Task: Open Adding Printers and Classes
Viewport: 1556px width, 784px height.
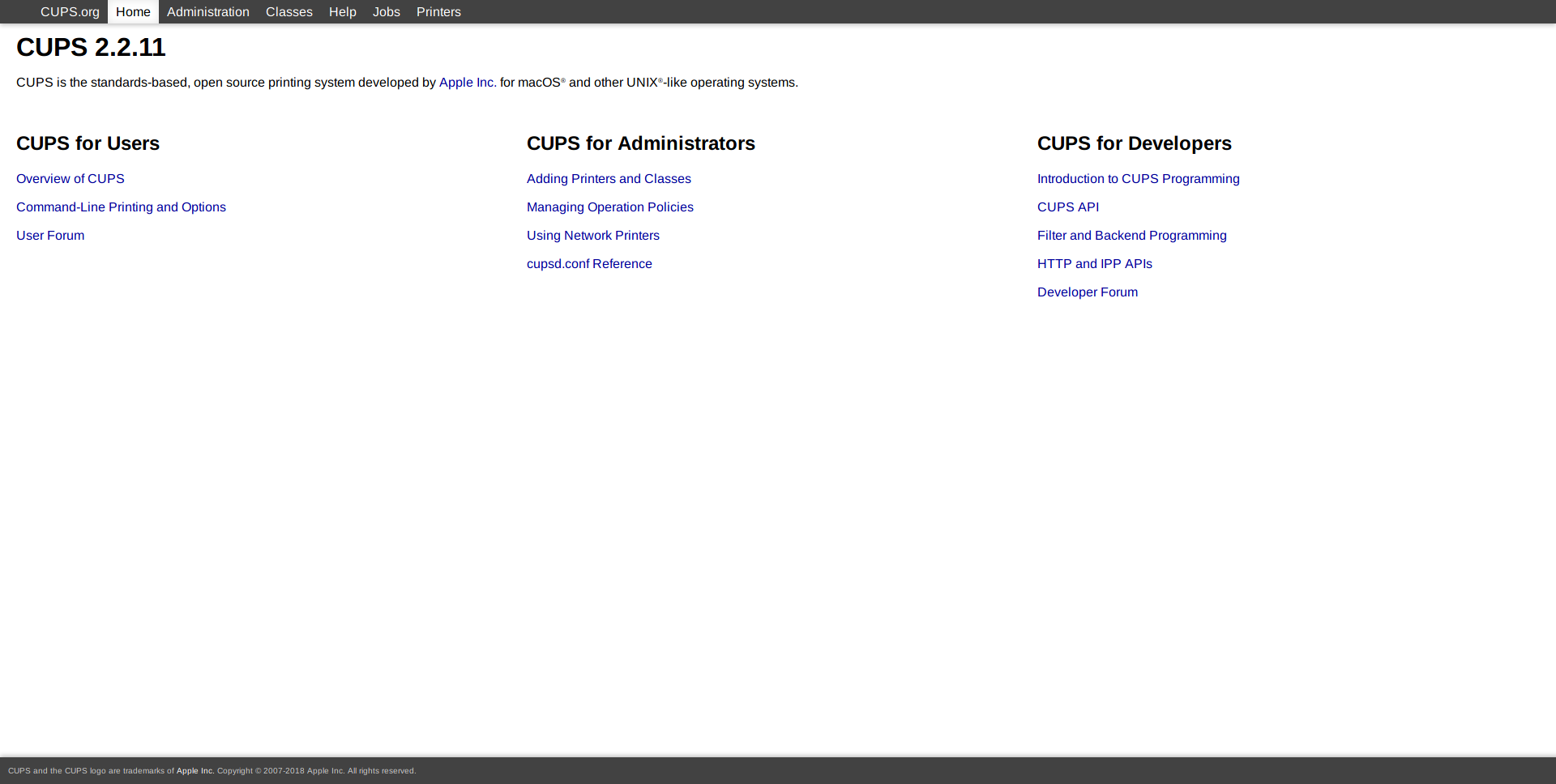Action: pyautogui.click(x=609, y=179)
